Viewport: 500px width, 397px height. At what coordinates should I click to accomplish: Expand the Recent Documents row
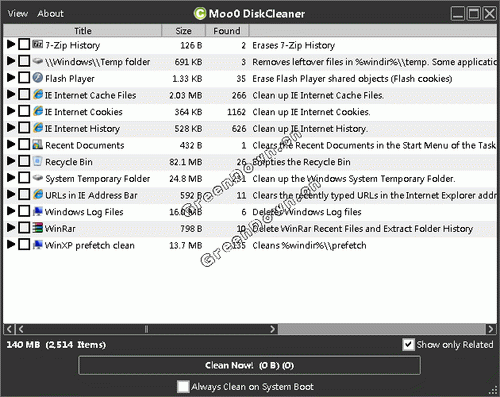point(11,144)
